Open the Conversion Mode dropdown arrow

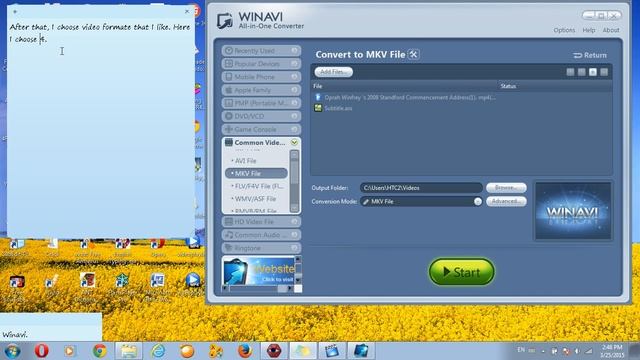[x=478, y=202]
